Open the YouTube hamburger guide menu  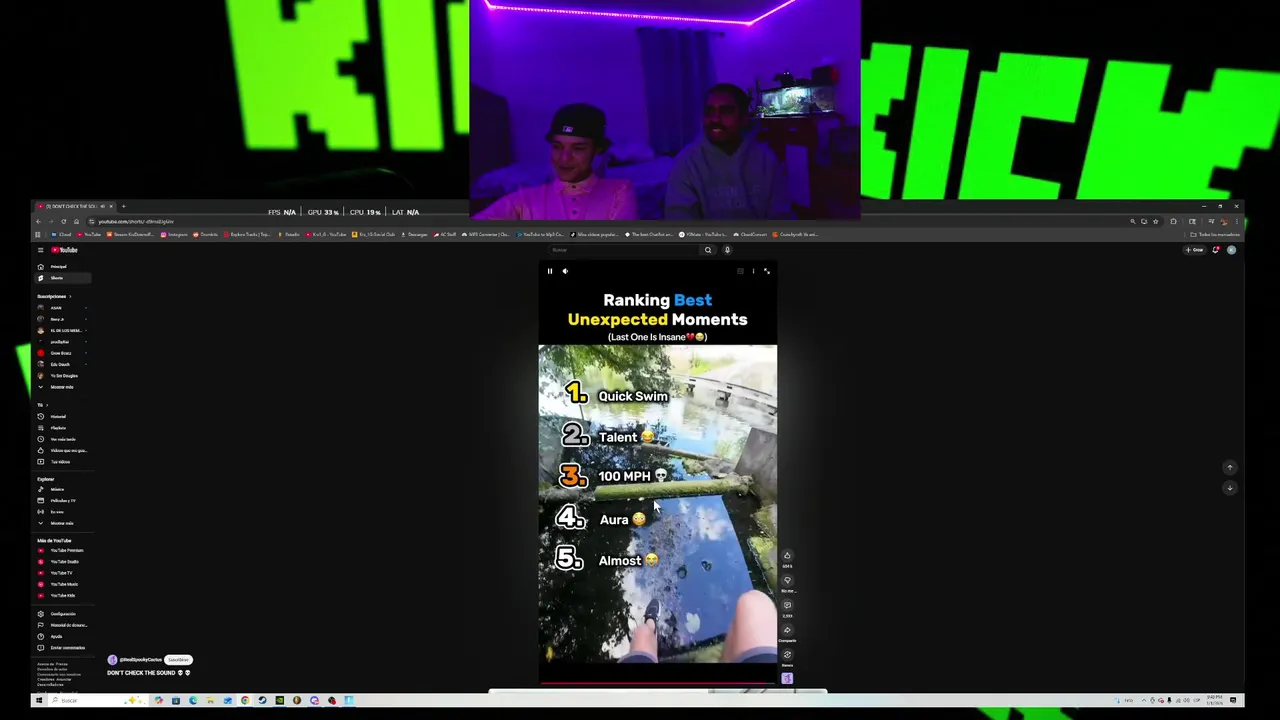click(40, 250)
